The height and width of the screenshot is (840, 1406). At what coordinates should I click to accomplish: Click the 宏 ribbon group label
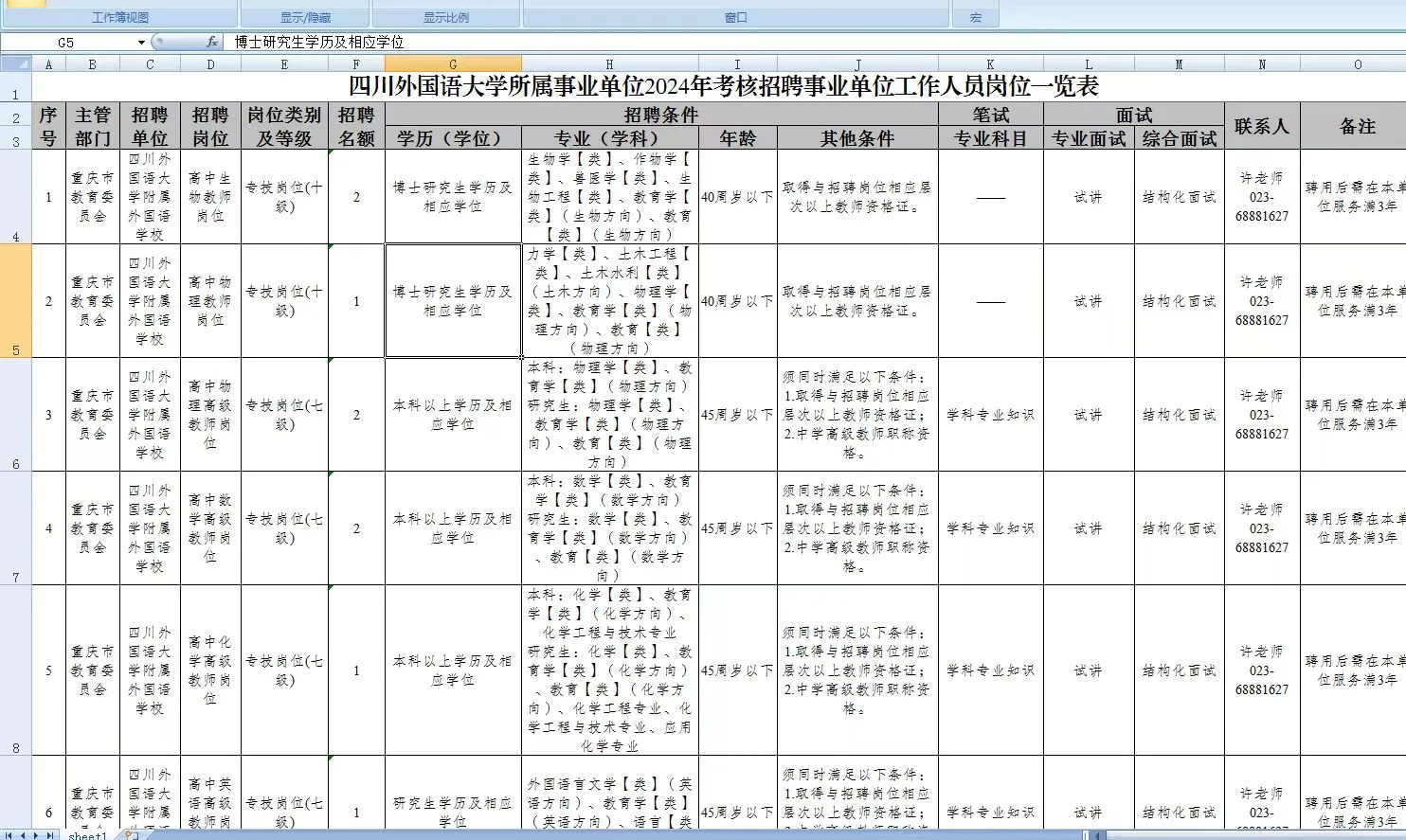tap(976, 17)
